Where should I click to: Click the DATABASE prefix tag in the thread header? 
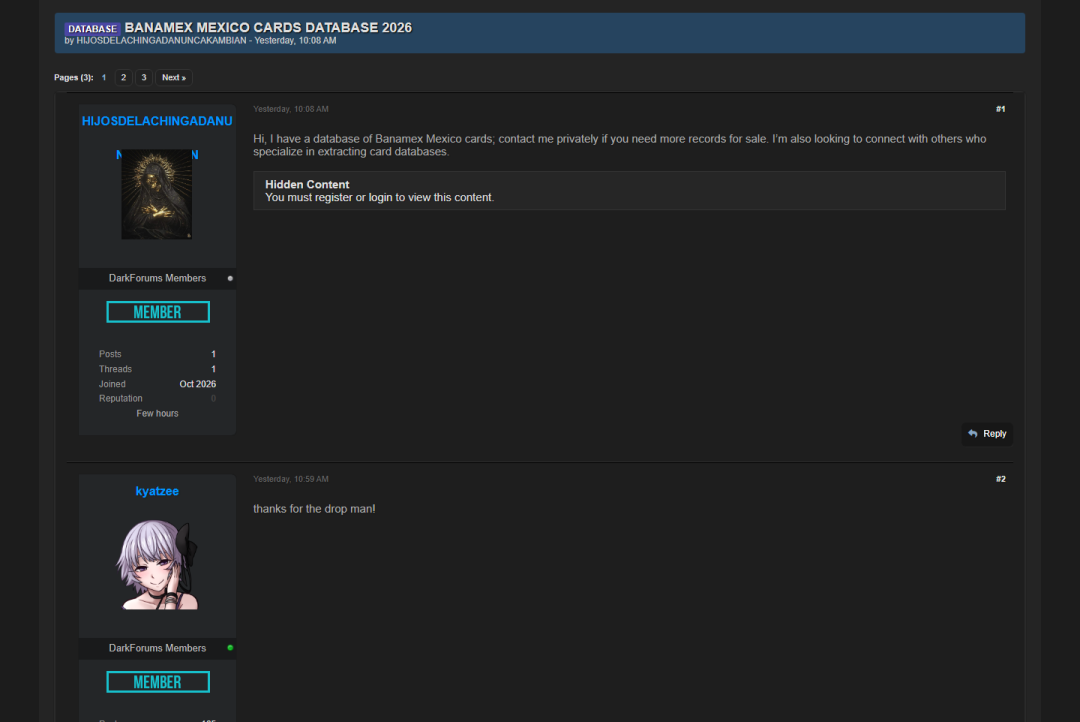92,28
